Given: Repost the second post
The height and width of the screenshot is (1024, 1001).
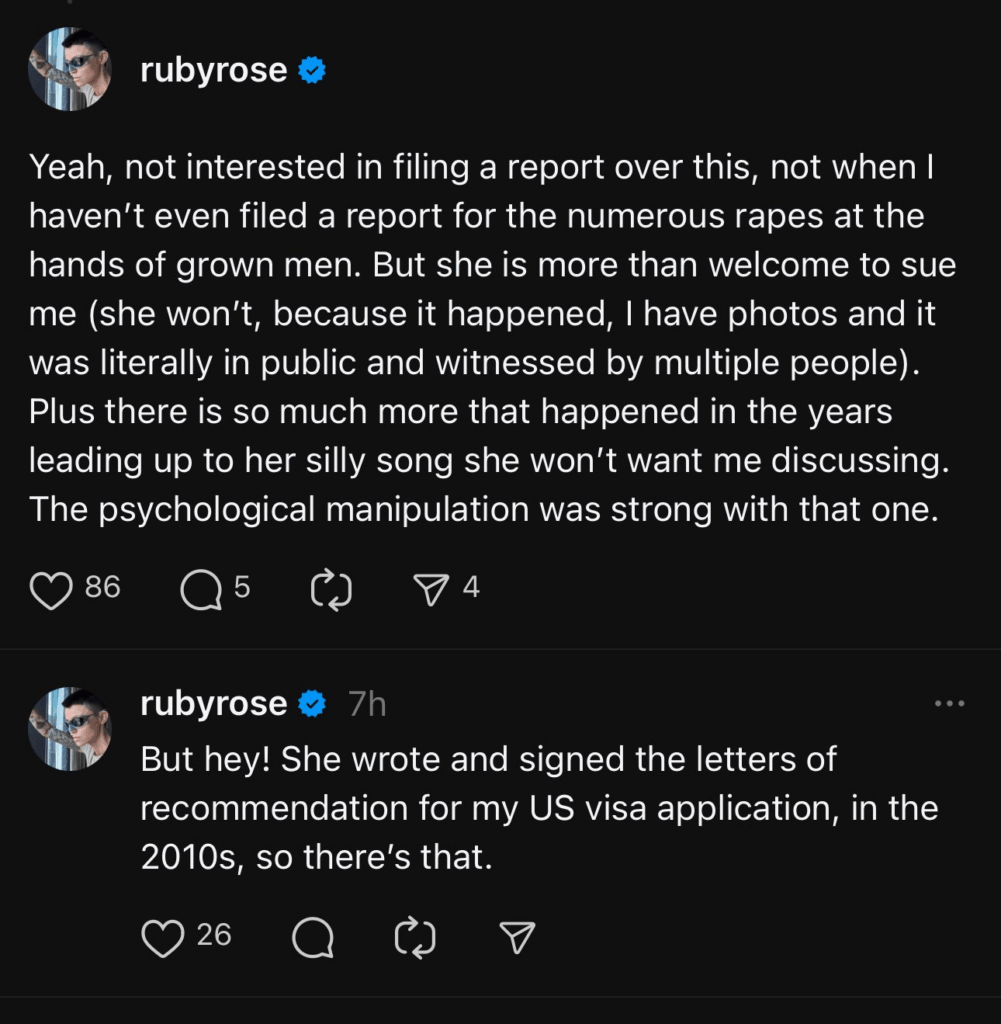Looking at the screenshot, I should (x=417, y=936).
